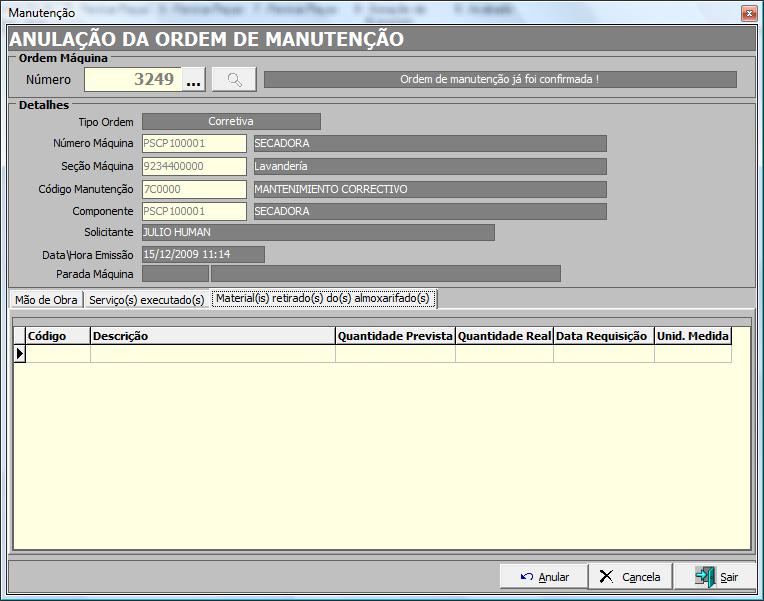Click the Unid. Medida column header
The width and height of the screenshot is (764, 601).
pos(692,336)
